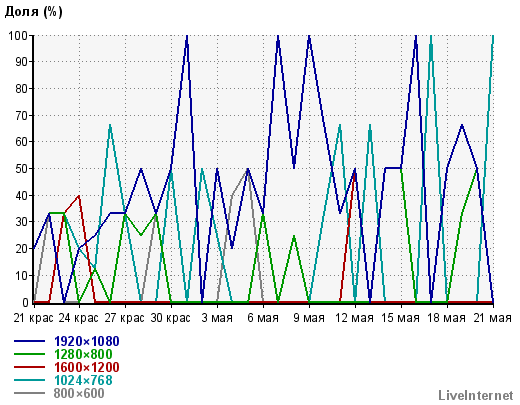The height and width of the screenshot is (405, 520).
Task: Click the 1280×800 legend label
Action: 83,354
